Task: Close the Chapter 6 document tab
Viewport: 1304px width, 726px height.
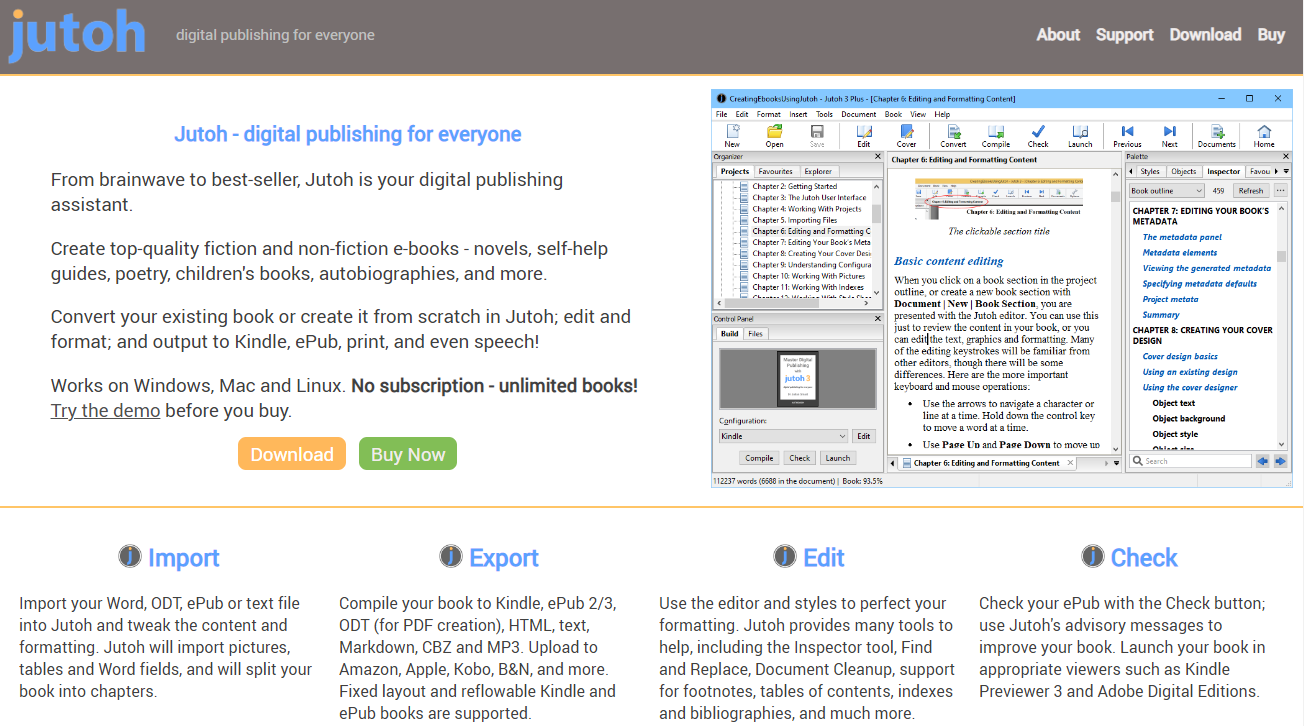Action: click(1070, 463)
